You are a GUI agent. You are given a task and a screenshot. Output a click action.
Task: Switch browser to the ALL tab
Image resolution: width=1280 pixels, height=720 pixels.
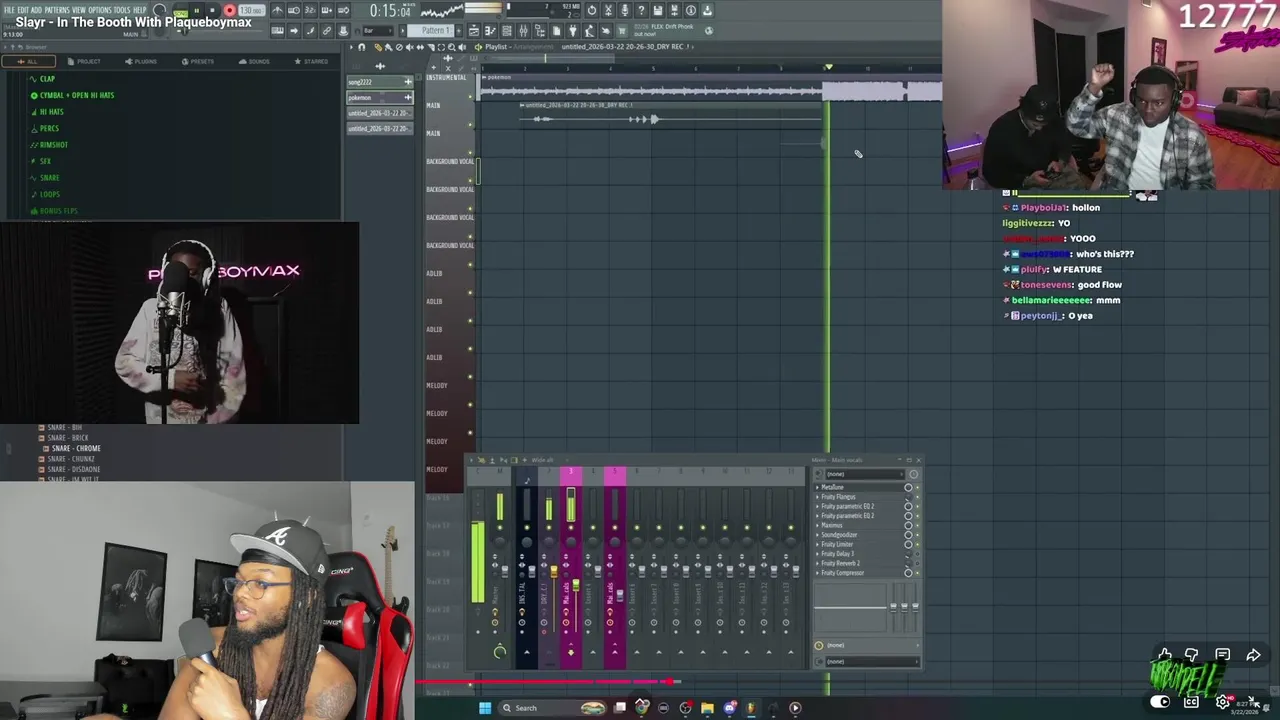(x=28, y=61)
